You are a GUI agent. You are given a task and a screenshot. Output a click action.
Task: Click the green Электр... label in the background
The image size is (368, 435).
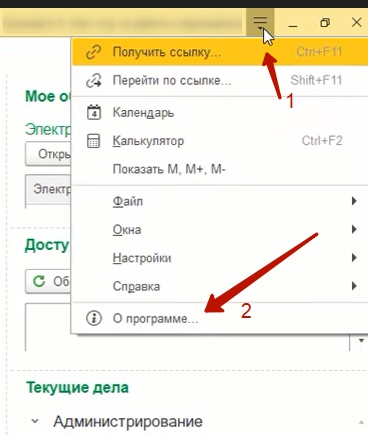click(48, 129)
